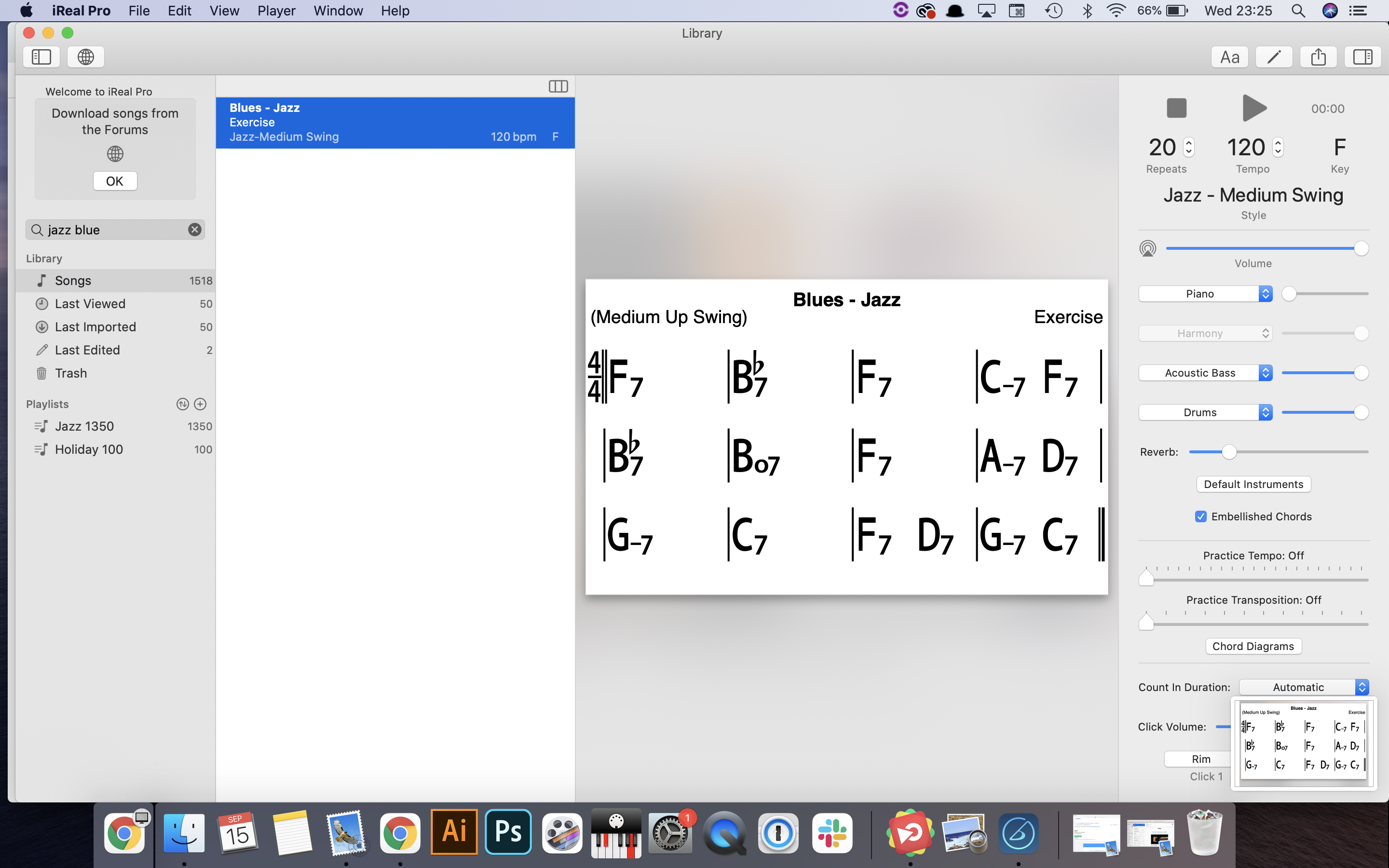The width and height of the screenshot is (1389, 868).
Task: Open Photoshop from the dock
Action: click(508, 832)
